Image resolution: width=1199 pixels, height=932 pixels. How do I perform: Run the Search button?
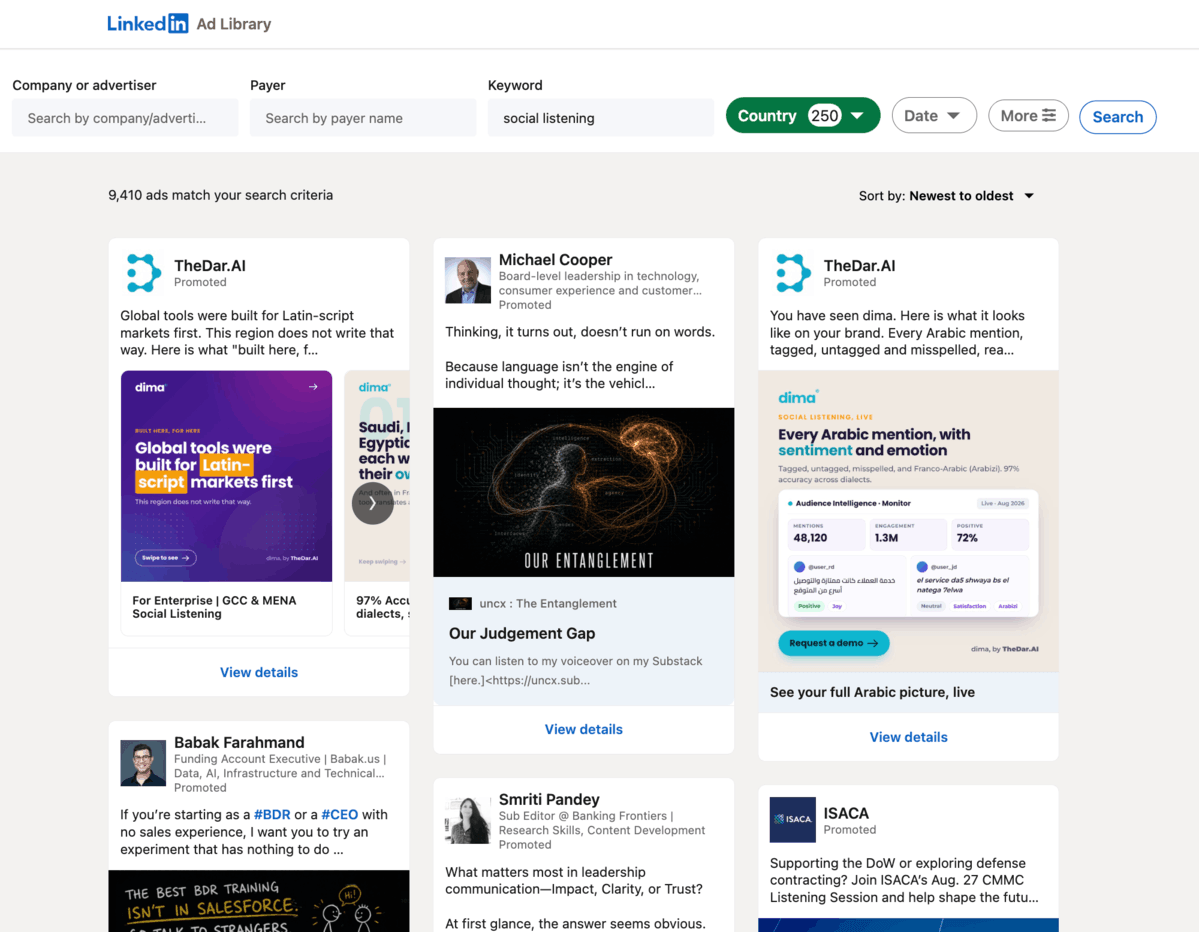(1117, 117)
